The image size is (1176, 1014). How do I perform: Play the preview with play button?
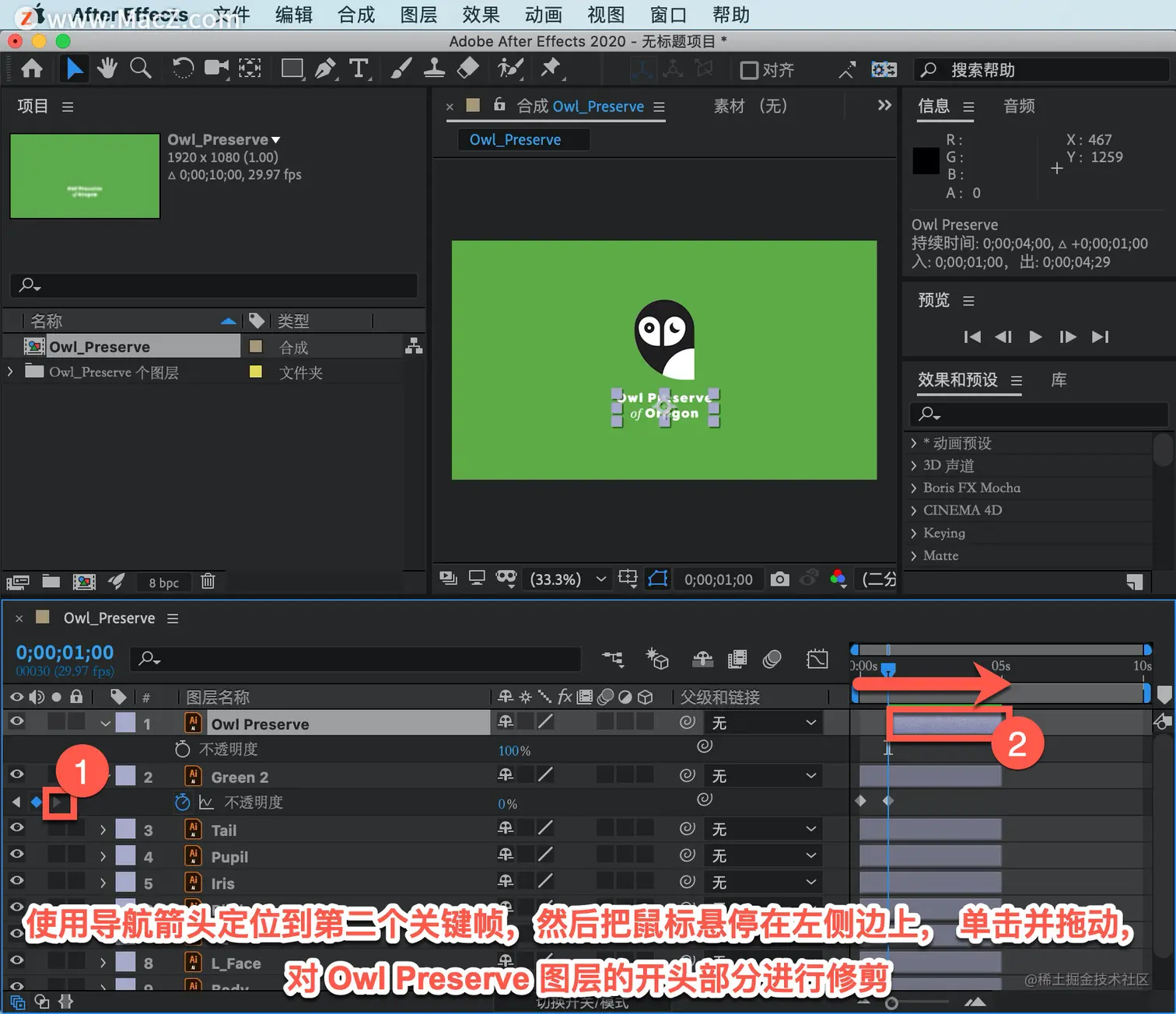(x=1035, y=337)
